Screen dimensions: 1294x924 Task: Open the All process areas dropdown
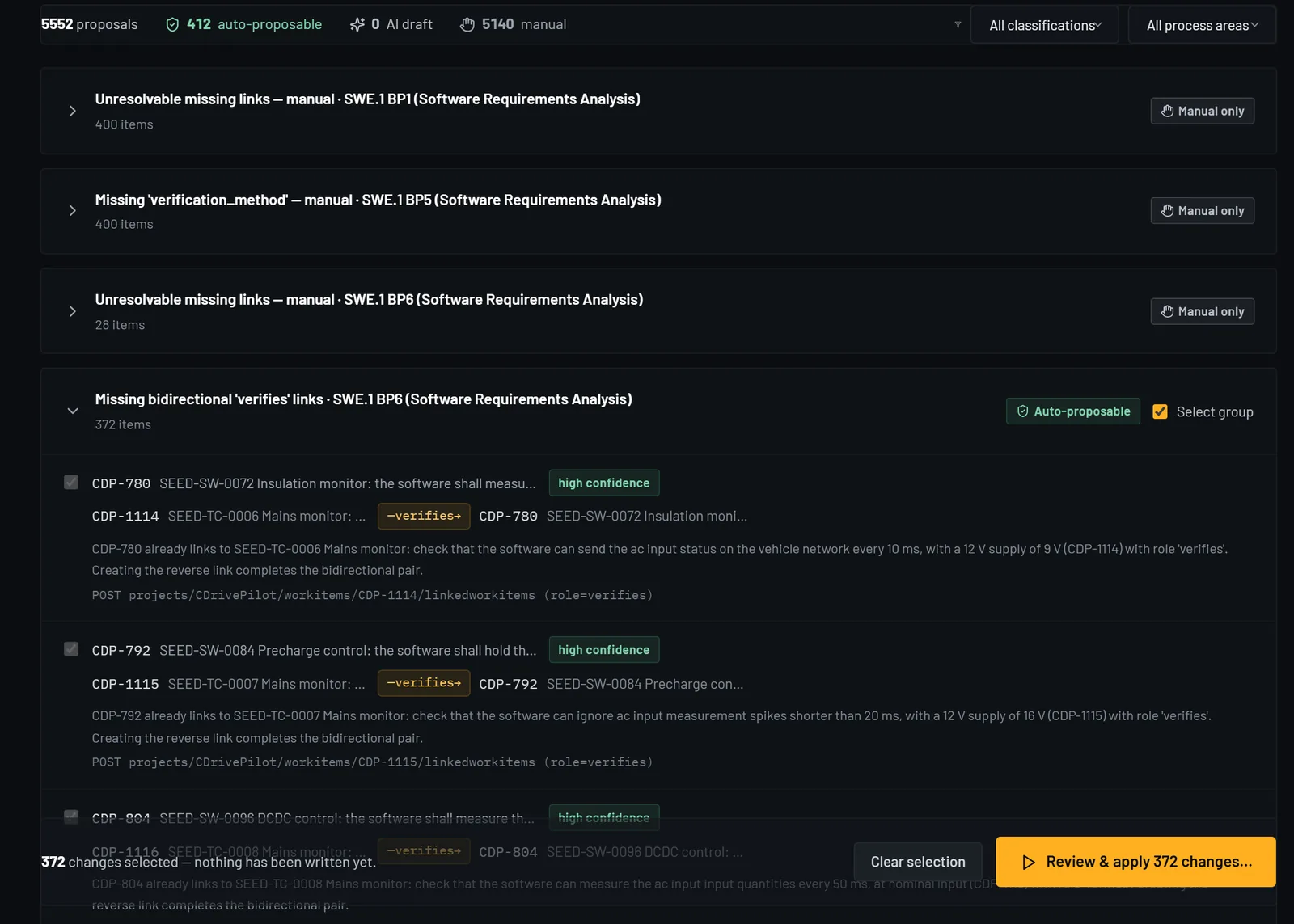pos(1202,25)
